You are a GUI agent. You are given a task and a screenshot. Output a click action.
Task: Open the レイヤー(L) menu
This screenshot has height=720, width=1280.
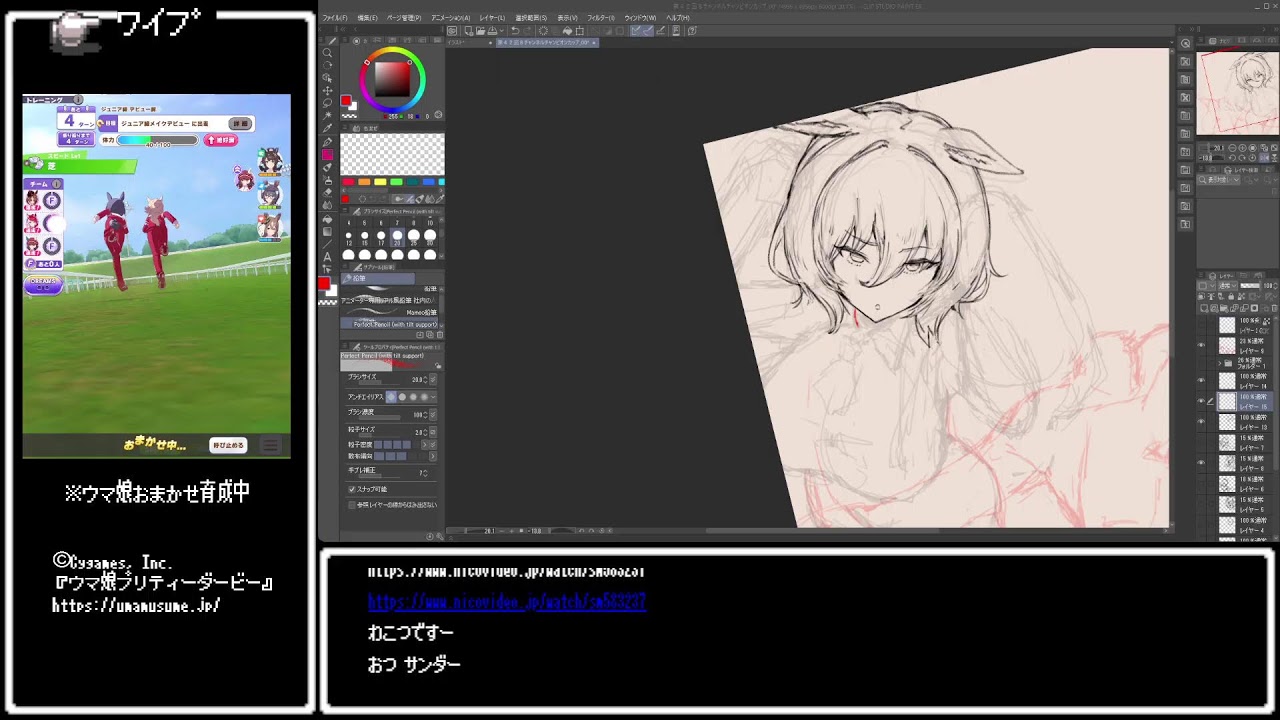(x=492, y=18)
